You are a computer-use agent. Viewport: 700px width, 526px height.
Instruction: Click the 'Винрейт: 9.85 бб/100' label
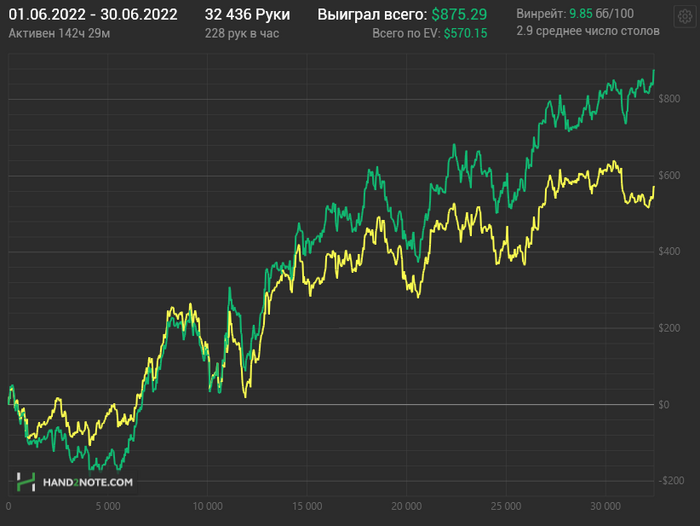[x=575, y=14]
